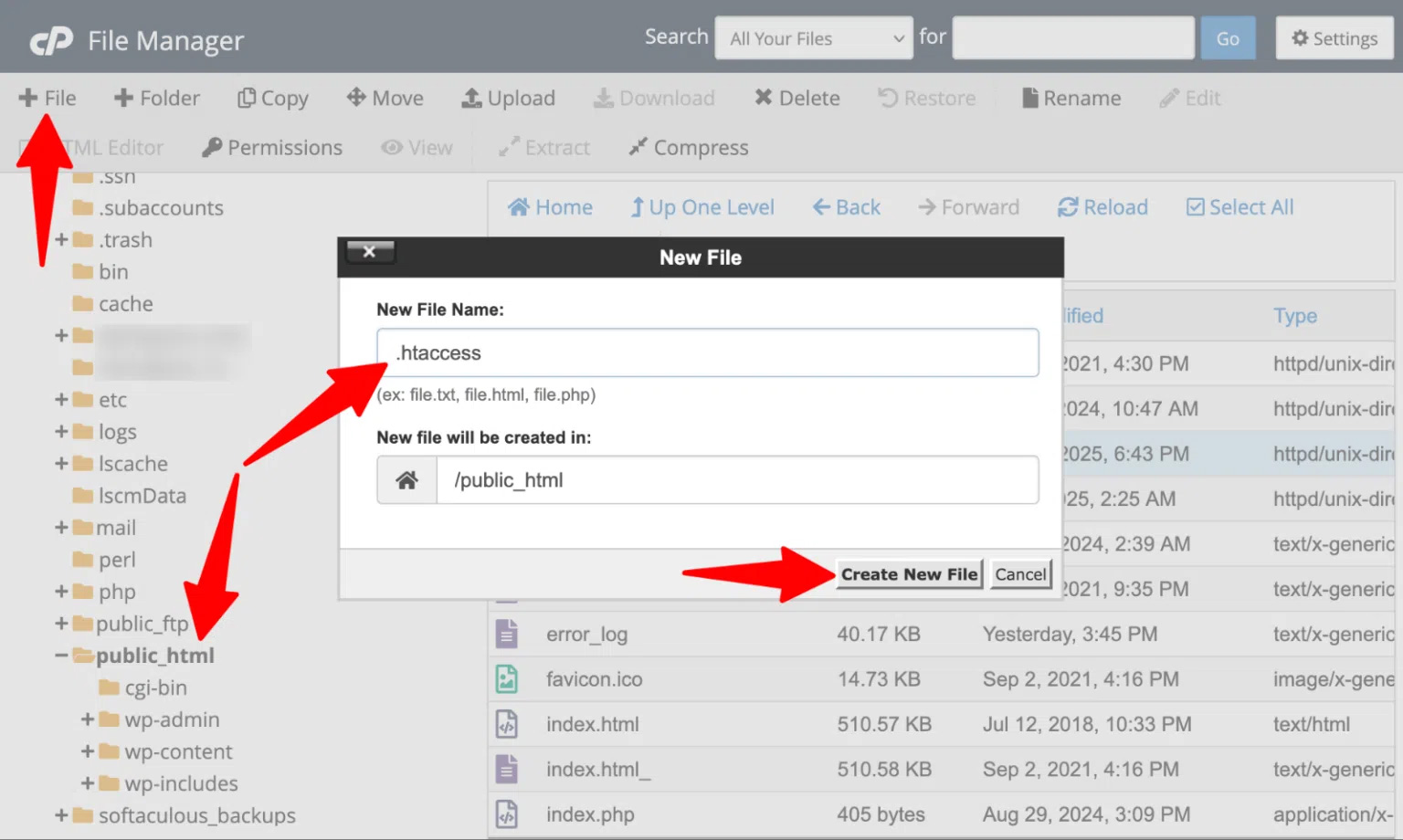The image size is (1403, 840).
Task: Open Settings in the top bar
Action: tap(1334, 38)
